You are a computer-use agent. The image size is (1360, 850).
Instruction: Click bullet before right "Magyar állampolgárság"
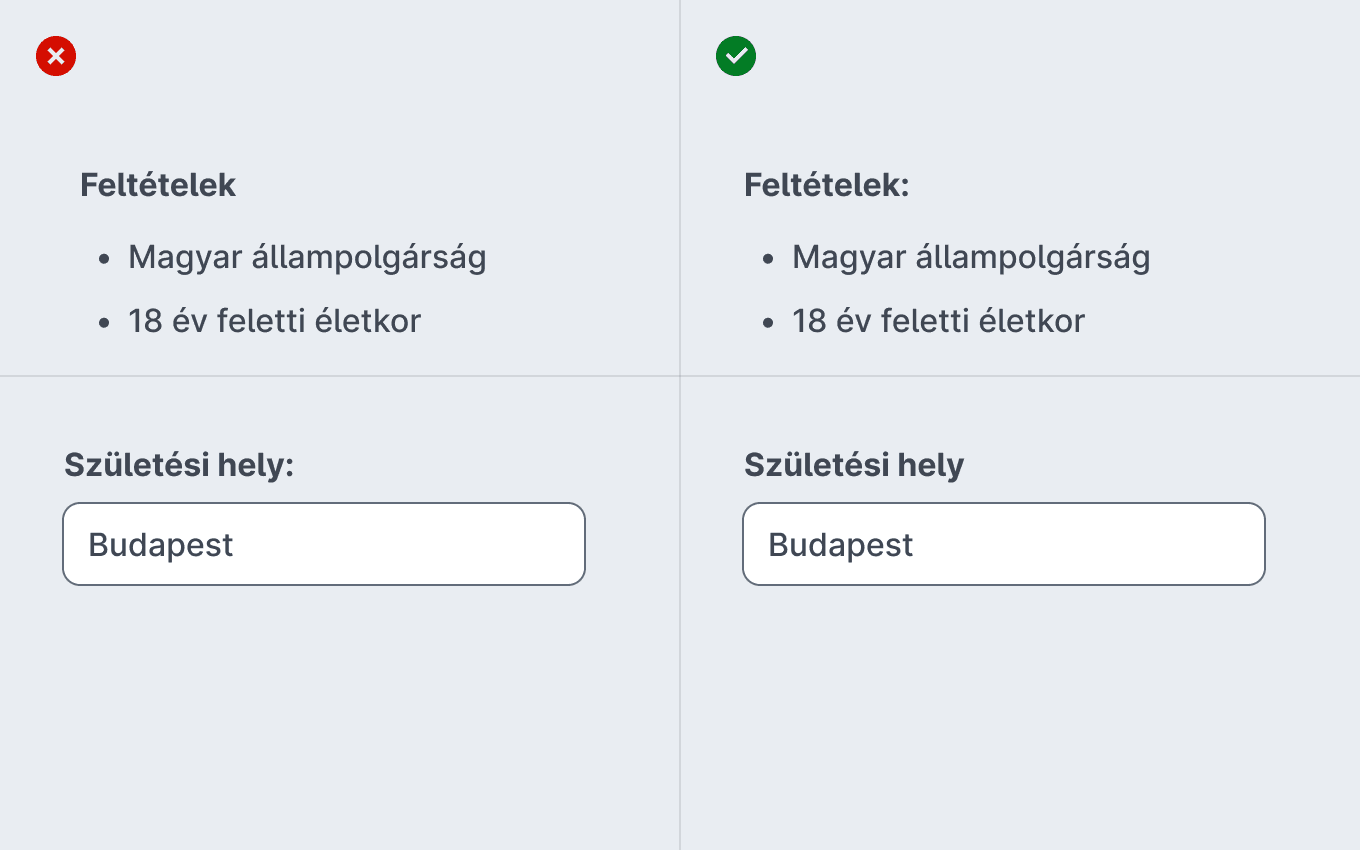pyautogui.click(x=768, y=259)
